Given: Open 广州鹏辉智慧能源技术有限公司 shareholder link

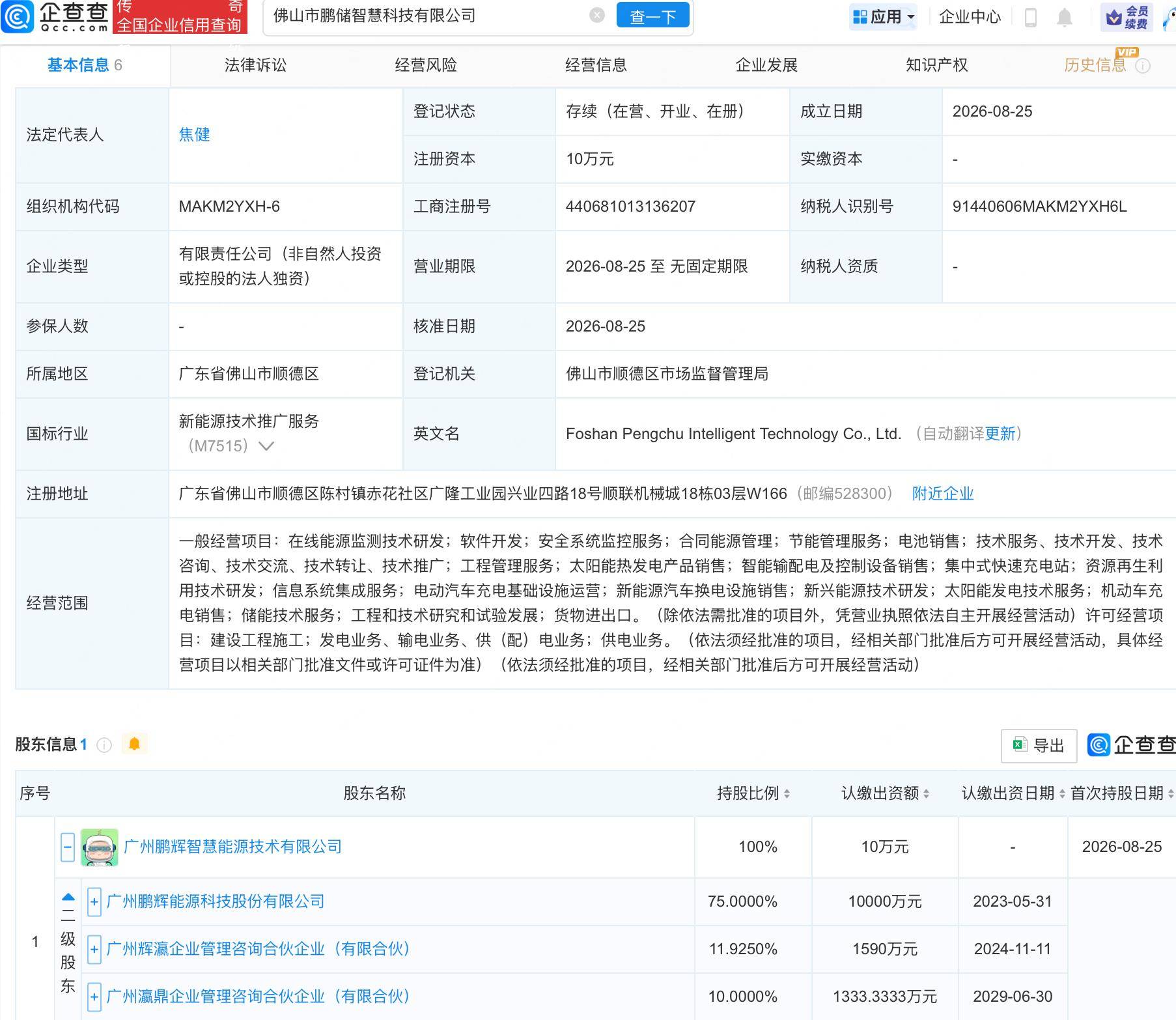Looking at the screenshot, I should 232,847.
